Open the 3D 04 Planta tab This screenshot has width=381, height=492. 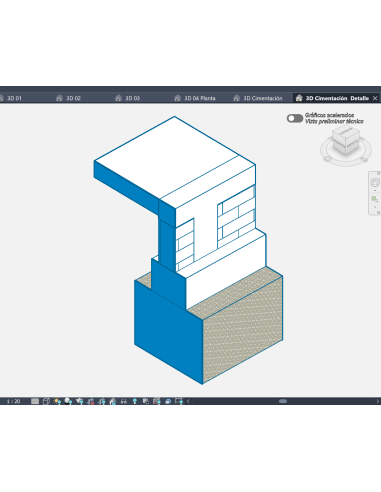195,98
